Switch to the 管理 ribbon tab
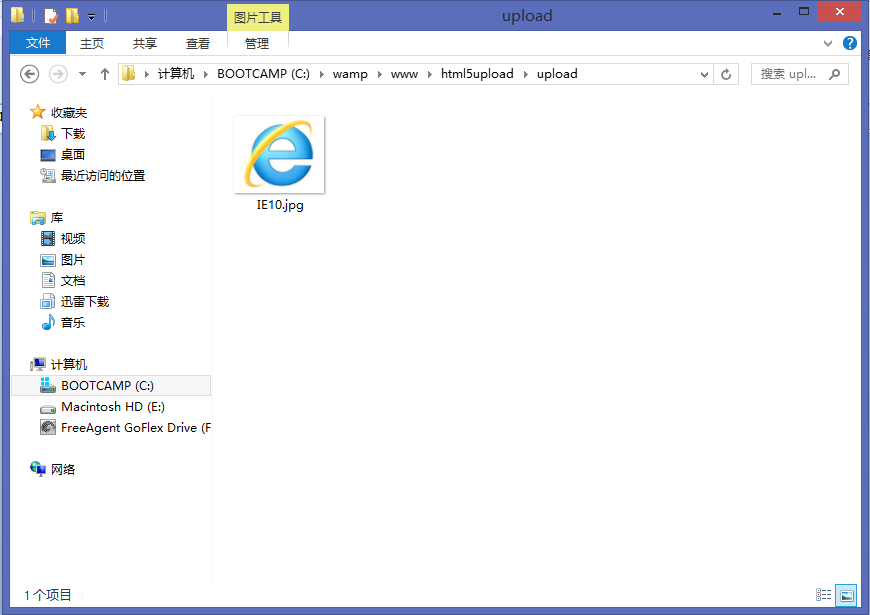870x615 pixels. (257, 43)
